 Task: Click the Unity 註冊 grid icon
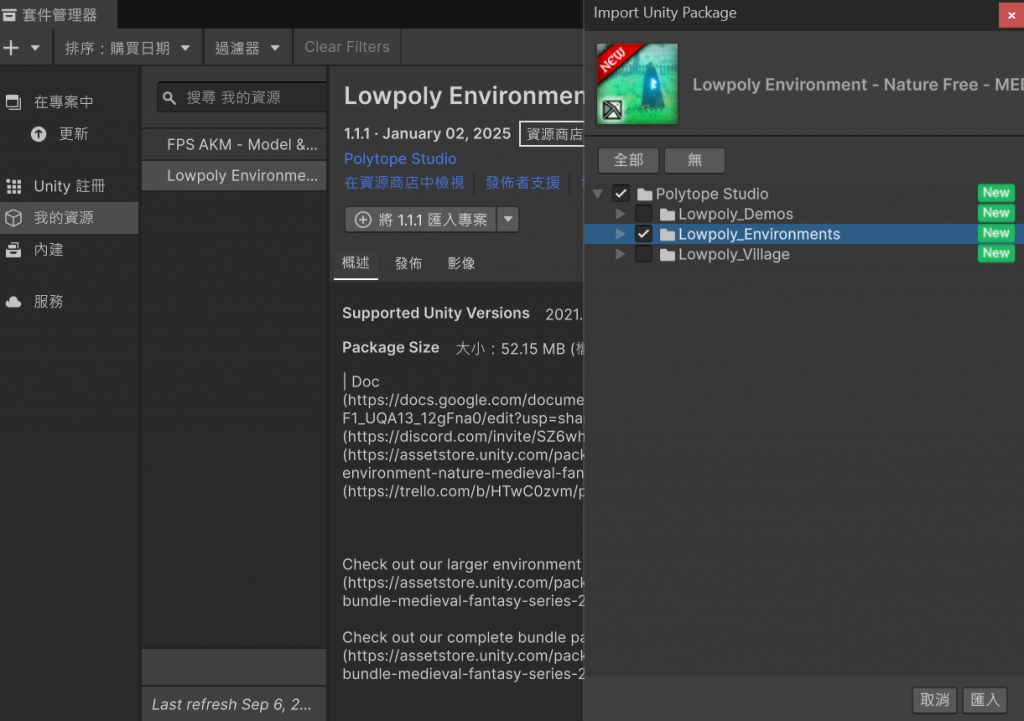point(14,186)
